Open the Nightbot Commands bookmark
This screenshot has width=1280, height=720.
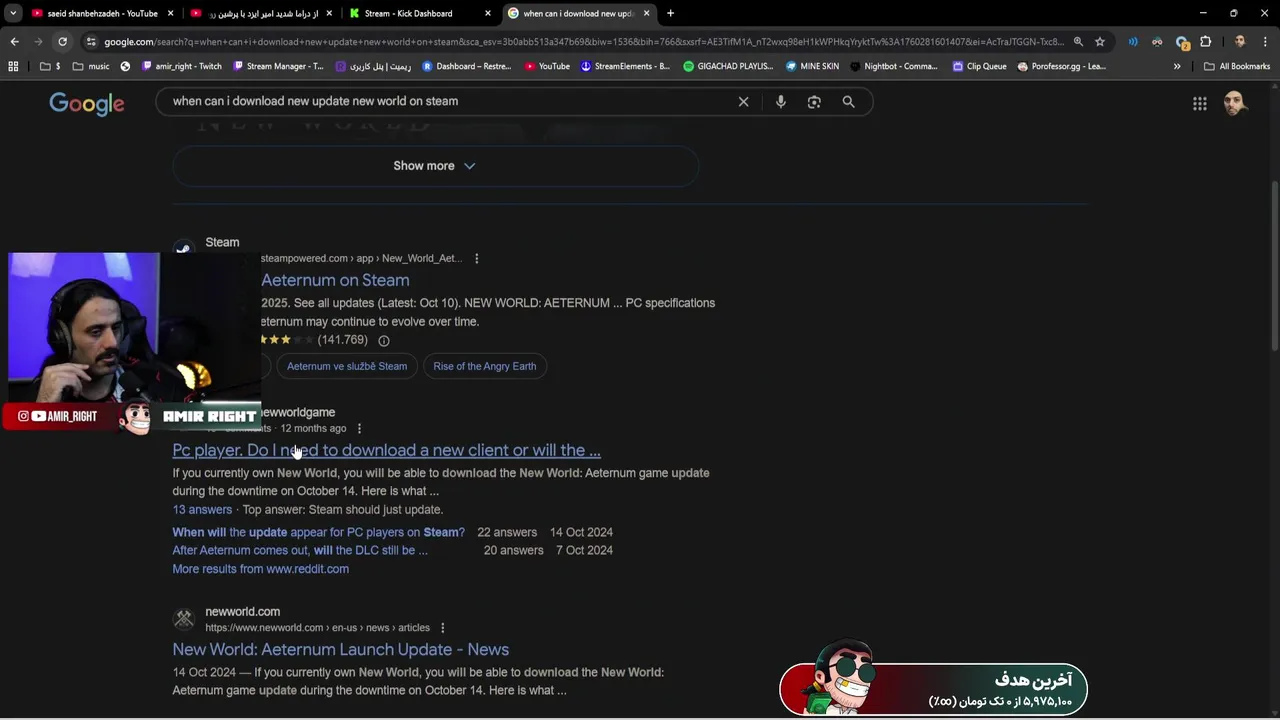(893, 66)
